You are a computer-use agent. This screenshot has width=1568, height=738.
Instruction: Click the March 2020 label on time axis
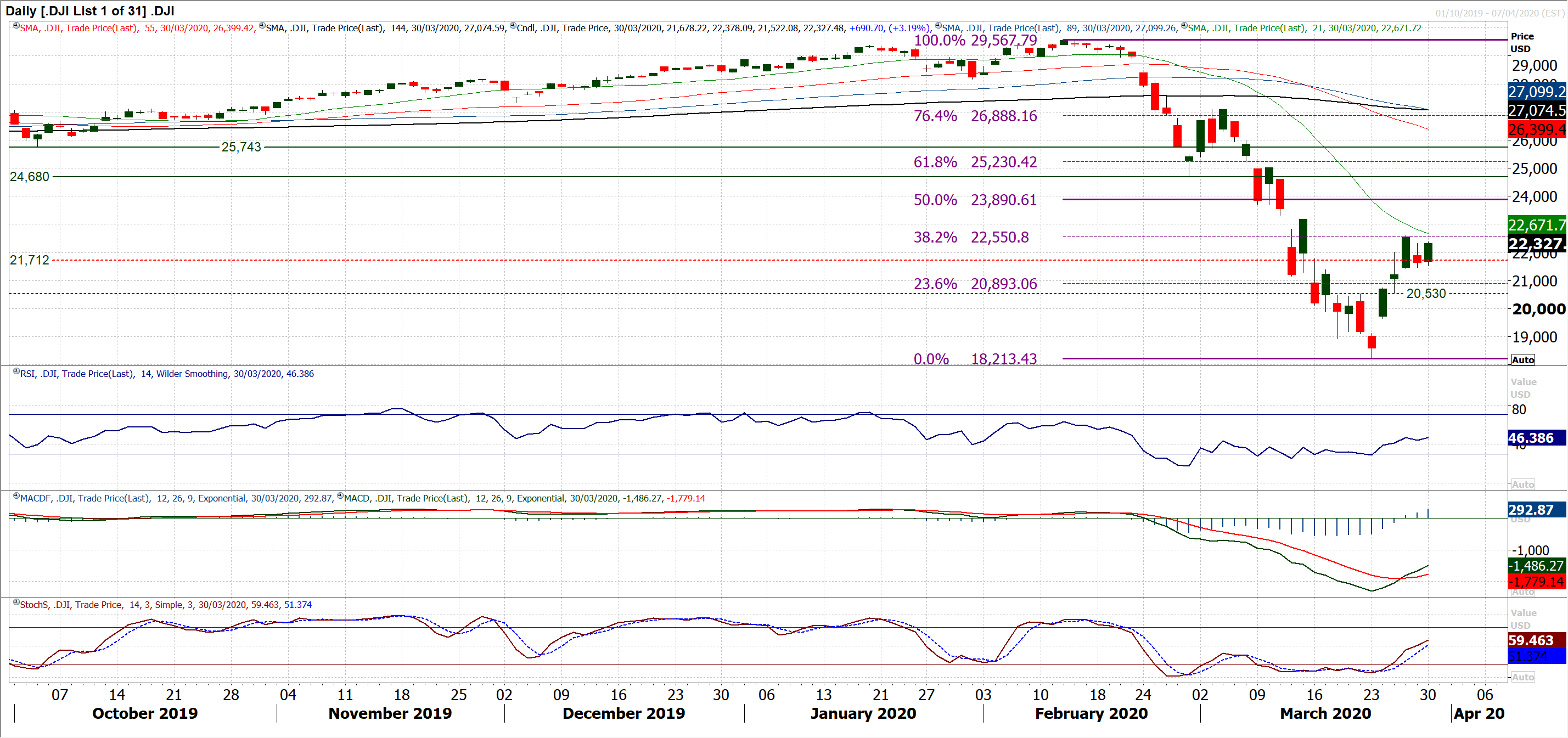click(x=1326, y=714)
